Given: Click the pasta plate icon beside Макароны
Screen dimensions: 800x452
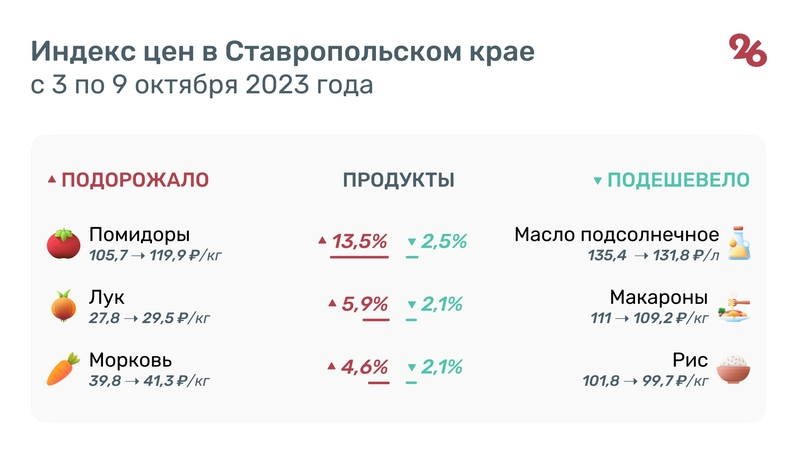Looking at the screenshot, I should coord(738,306).
